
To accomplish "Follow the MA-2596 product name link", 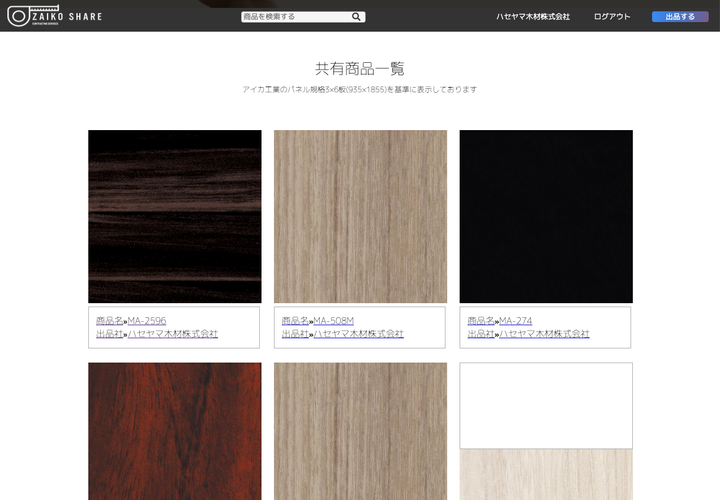I will tap(147, 320).
